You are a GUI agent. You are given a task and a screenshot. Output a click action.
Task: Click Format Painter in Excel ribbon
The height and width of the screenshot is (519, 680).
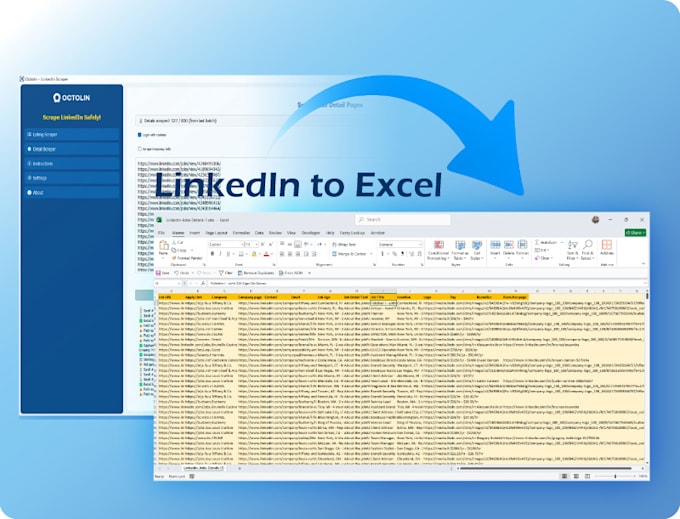tap(187, 258)
